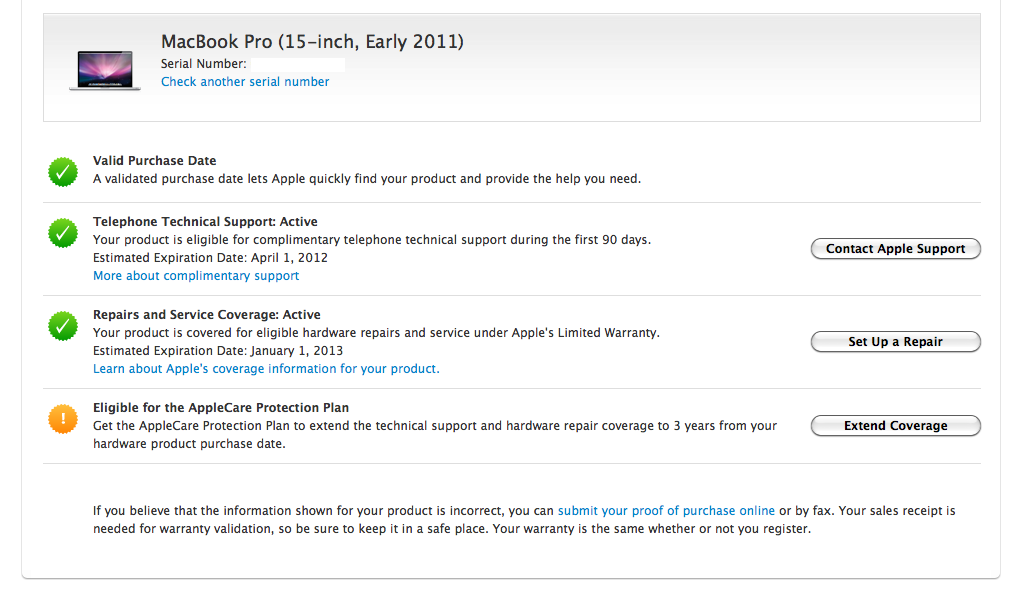Open Learn about Apple's coverage information link
Screen dimensions: 1012x590
(266, 369)
